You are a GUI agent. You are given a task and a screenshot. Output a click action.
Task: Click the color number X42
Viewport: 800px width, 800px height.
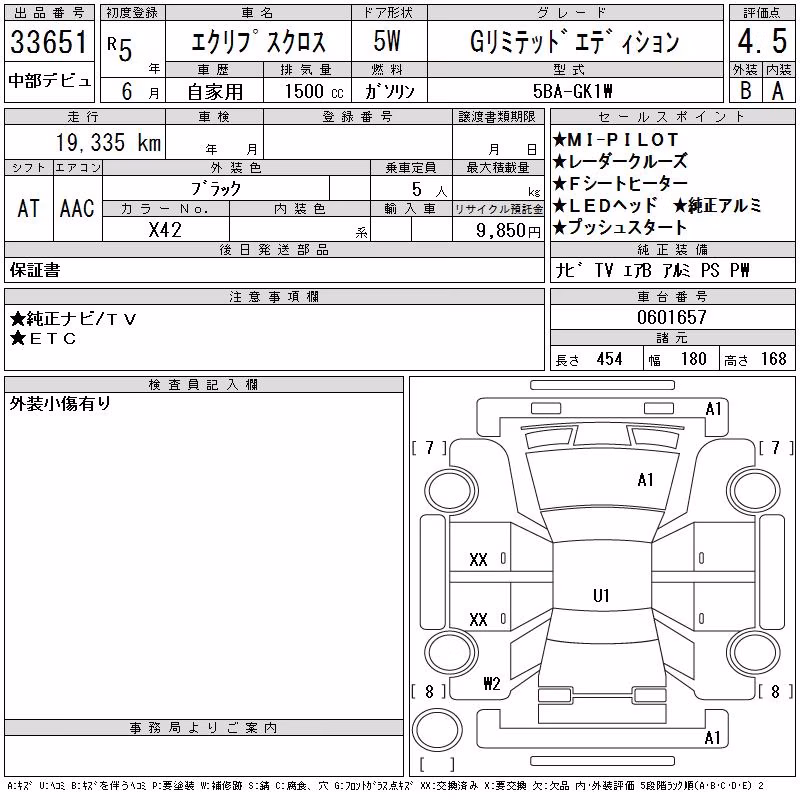pyautogui.click(x=165, y=230)
